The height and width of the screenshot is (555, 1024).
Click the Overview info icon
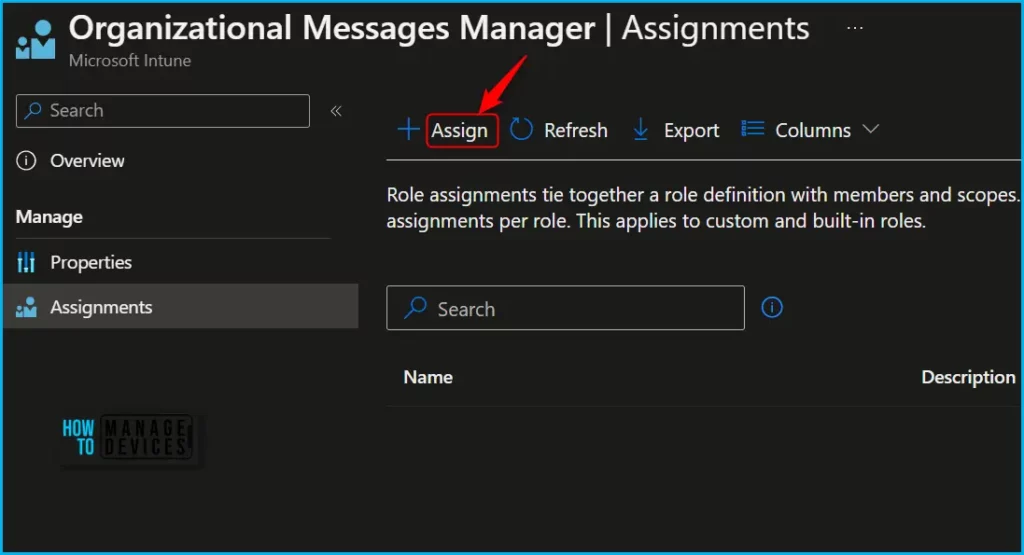pyautogui.click(x=26, y=161)
